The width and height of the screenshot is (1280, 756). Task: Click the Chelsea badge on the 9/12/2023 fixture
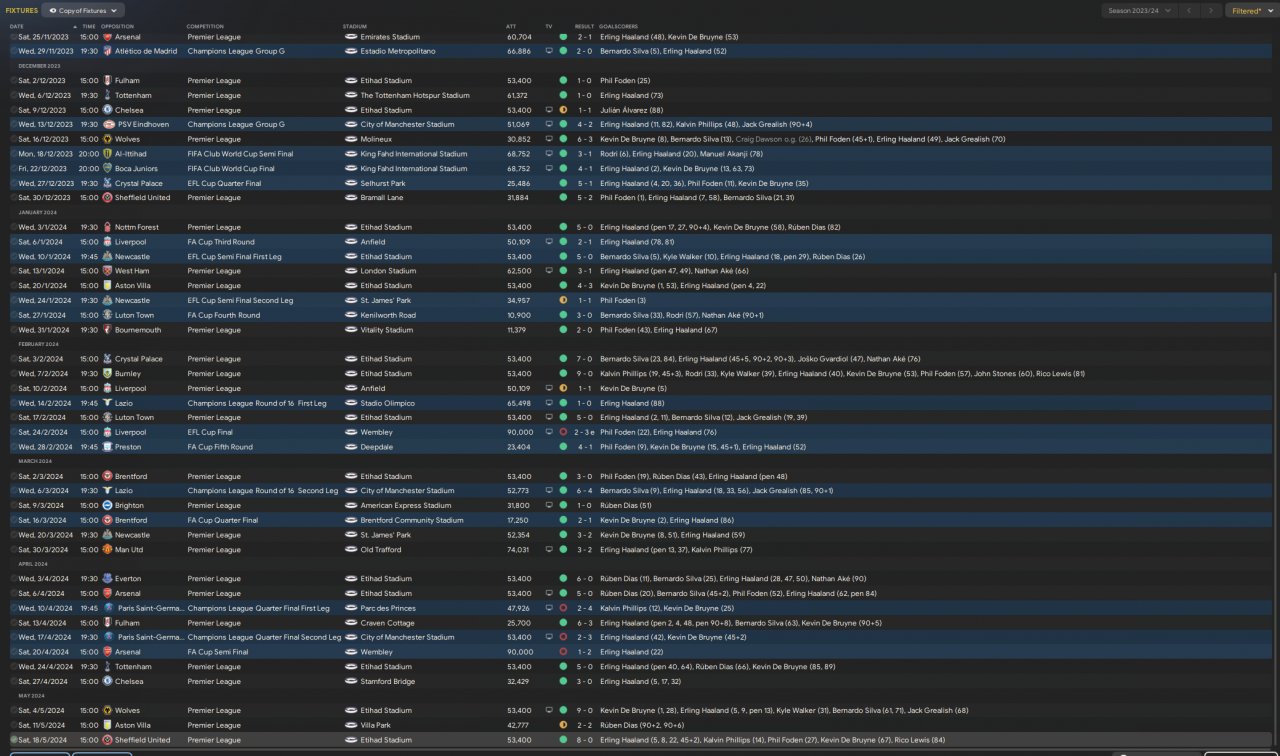point(107,110)
